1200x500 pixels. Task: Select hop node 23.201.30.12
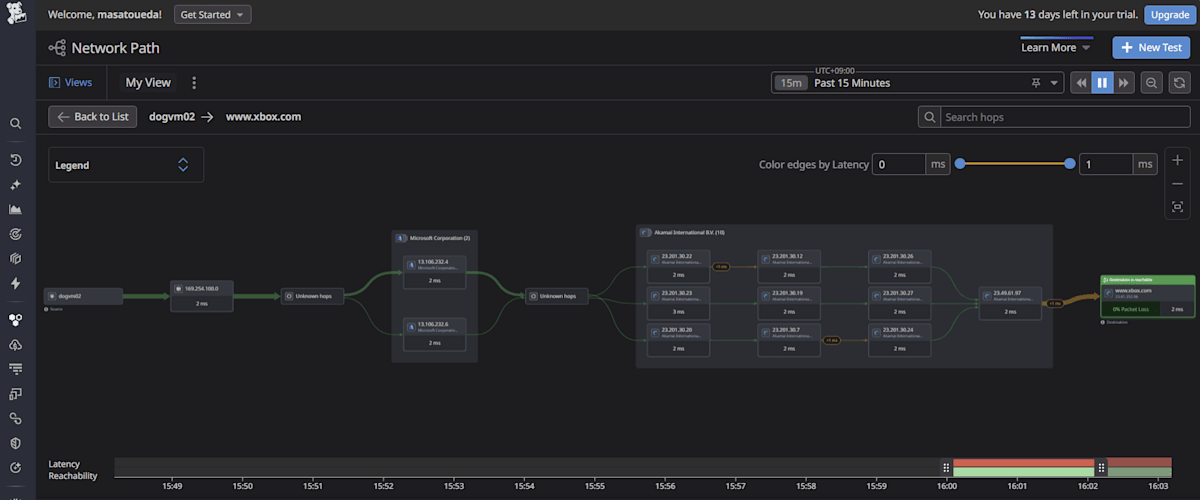(789, 265)
